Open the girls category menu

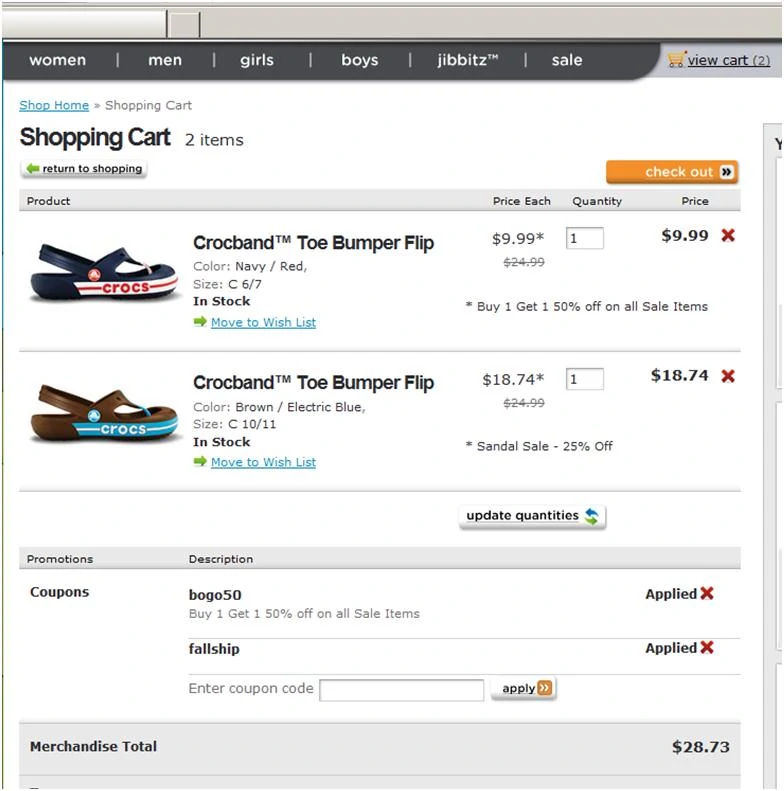(257, 60)
